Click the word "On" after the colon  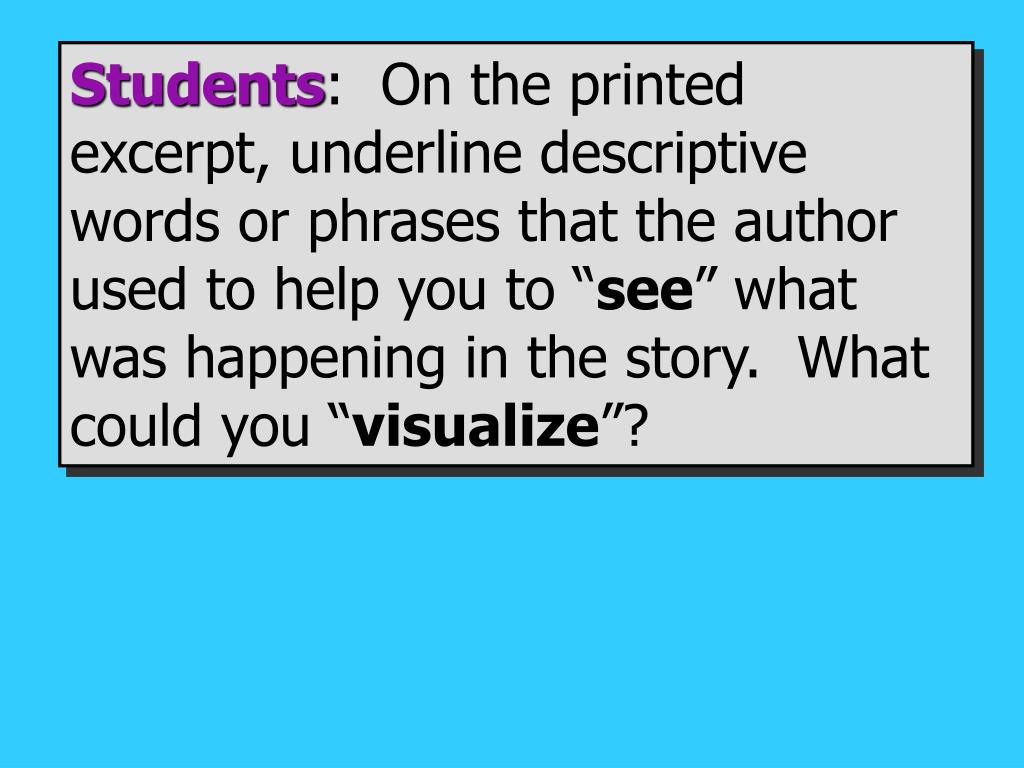415,86
